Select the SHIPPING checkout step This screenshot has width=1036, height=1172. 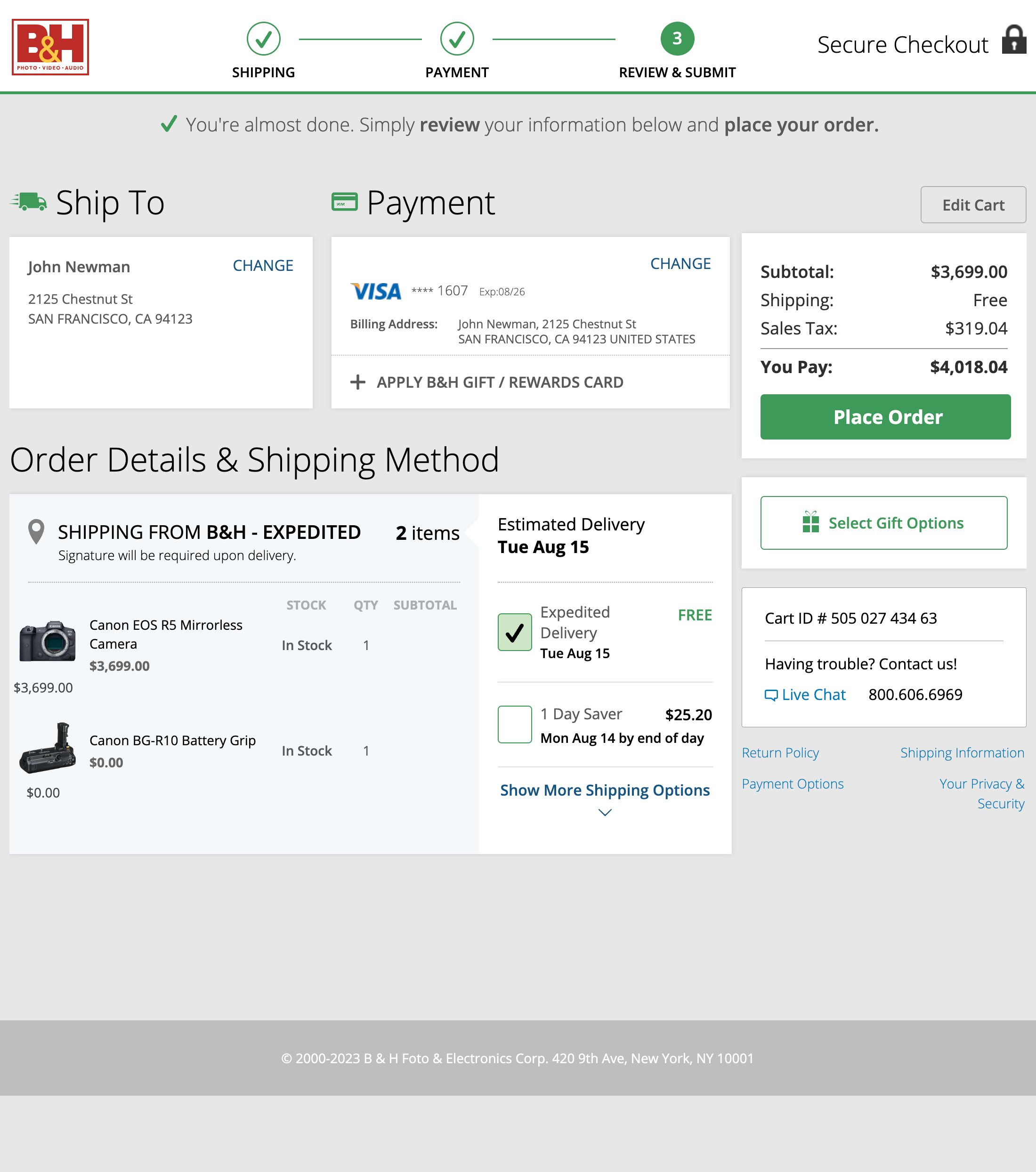click(264, 72)
